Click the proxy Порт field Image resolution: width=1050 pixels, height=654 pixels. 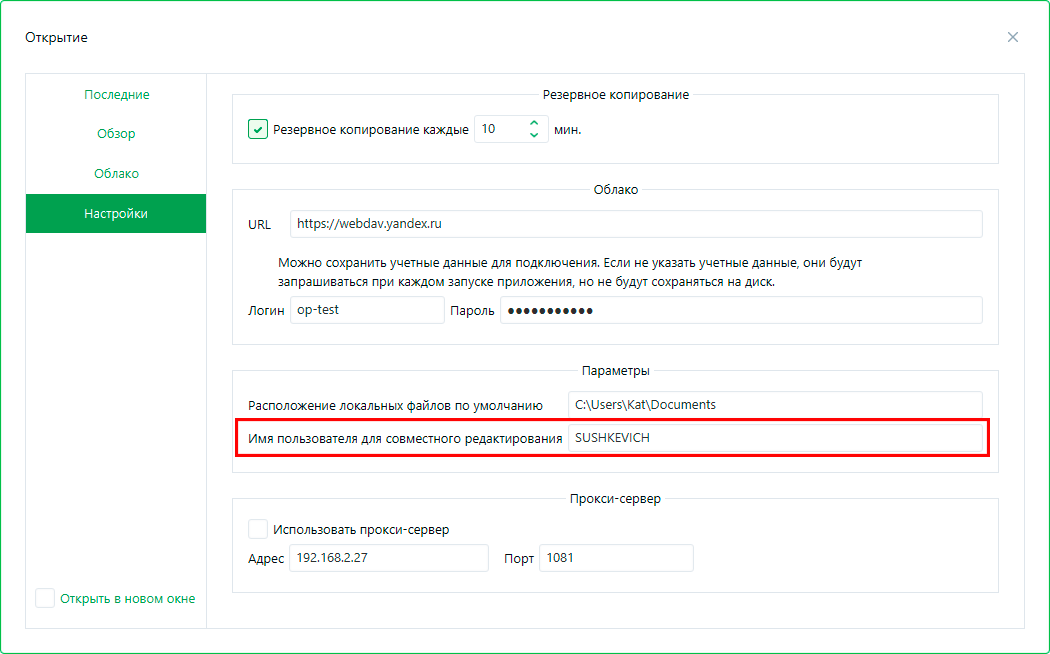615,558
